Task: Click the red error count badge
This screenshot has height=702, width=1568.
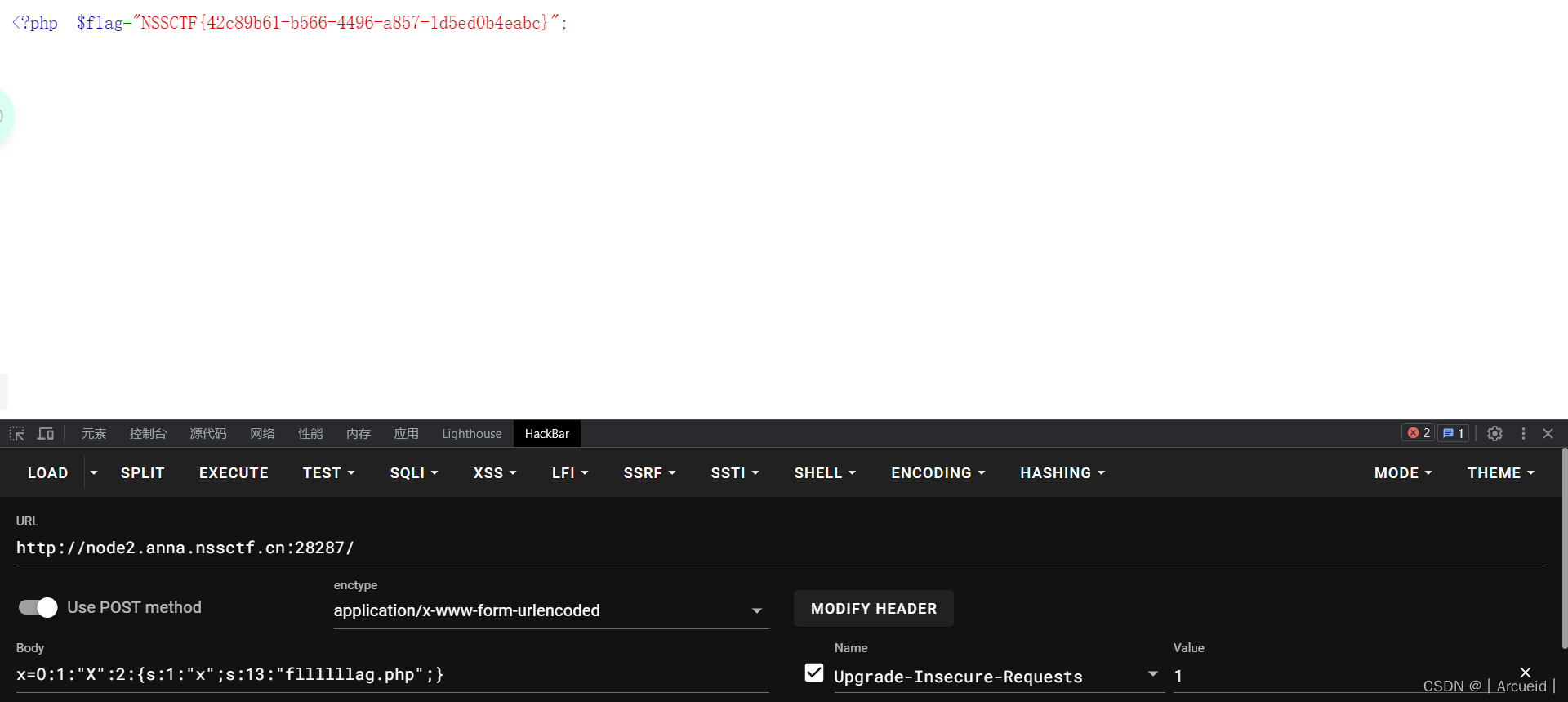Action: (x=1419, y=433)
